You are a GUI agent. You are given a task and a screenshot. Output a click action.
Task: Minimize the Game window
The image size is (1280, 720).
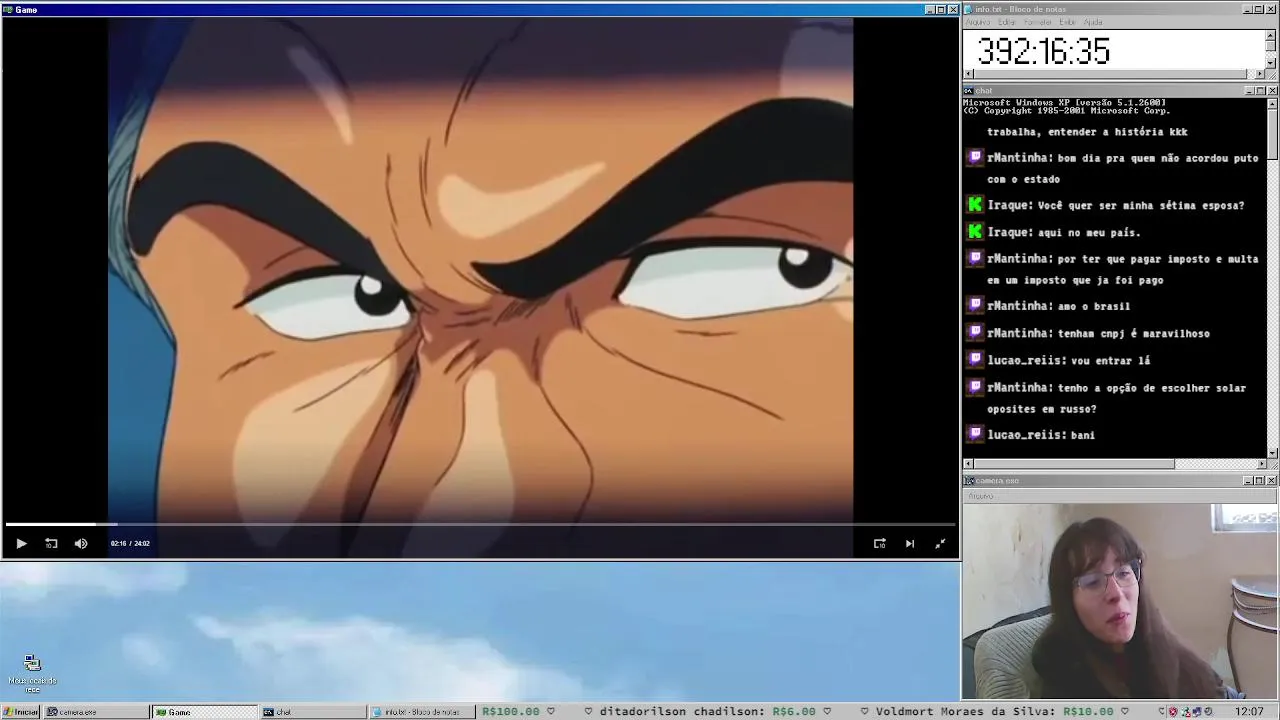click(929, 9)
